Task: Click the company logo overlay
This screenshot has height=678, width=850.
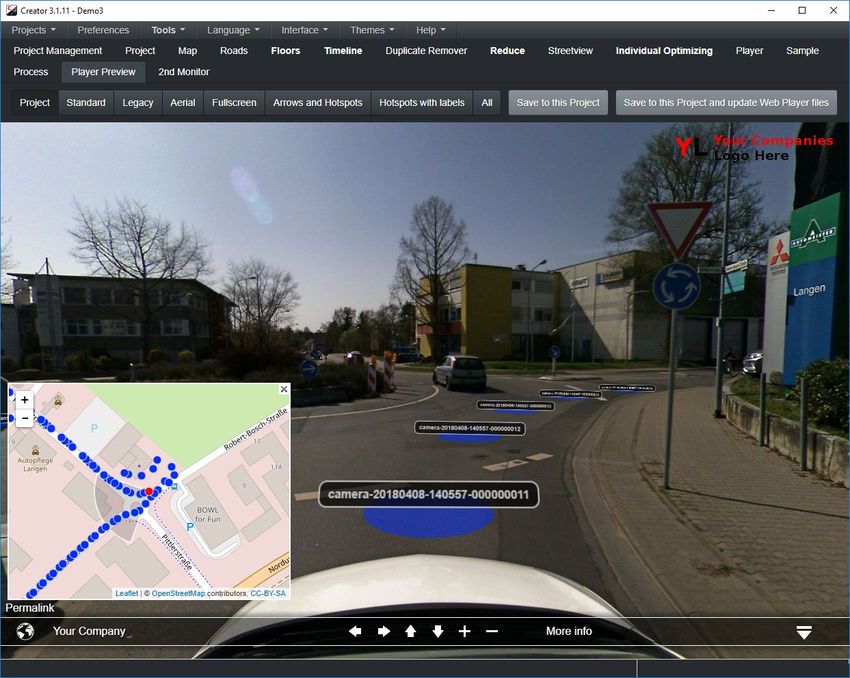Action: [754, 147]
